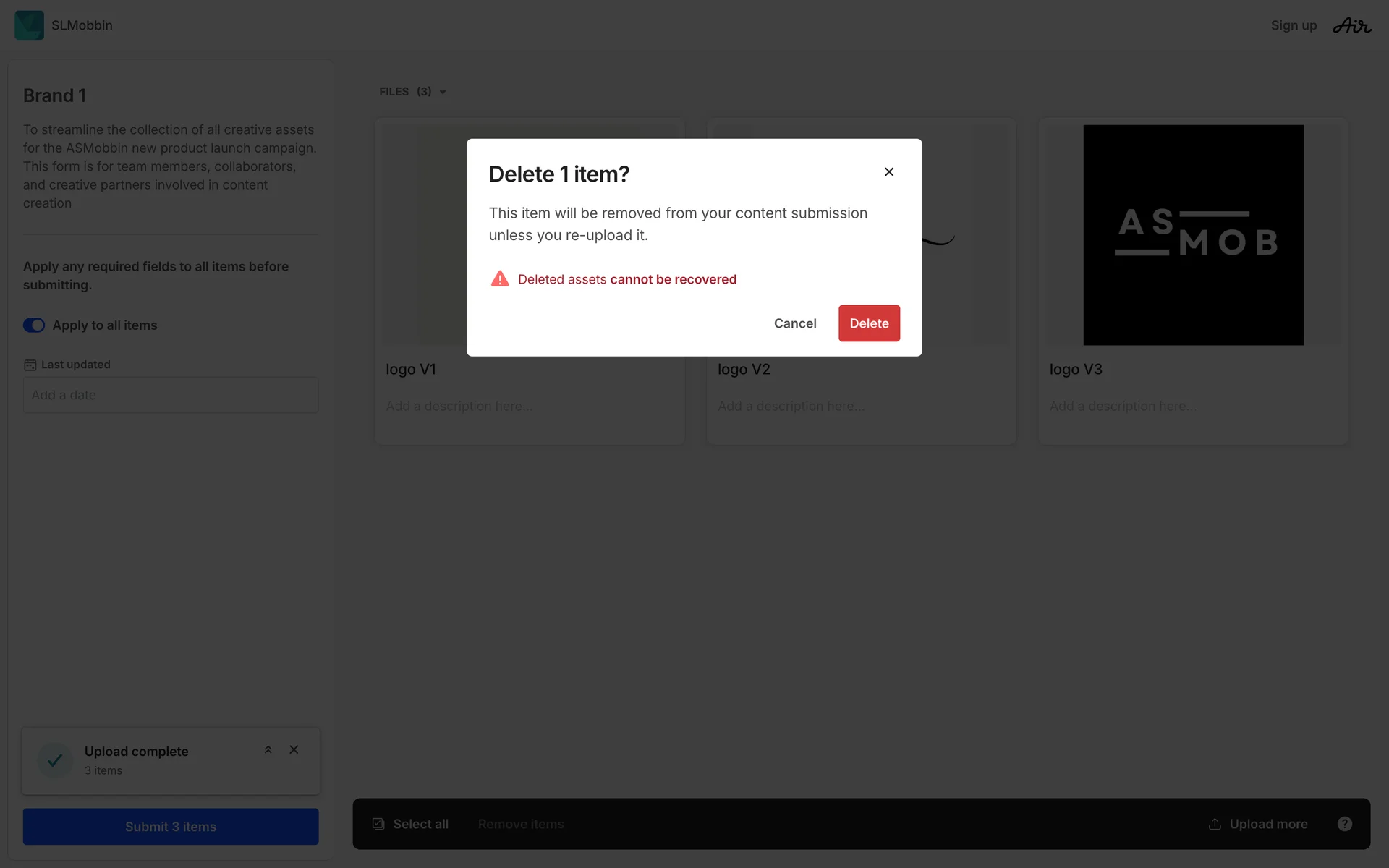
Task: Check the Select all checkbox
Action: point(378,824)
